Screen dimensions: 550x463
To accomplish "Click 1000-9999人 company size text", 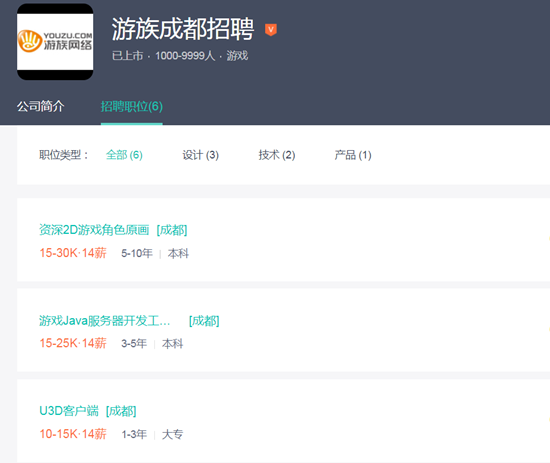I will click(185, 56).
